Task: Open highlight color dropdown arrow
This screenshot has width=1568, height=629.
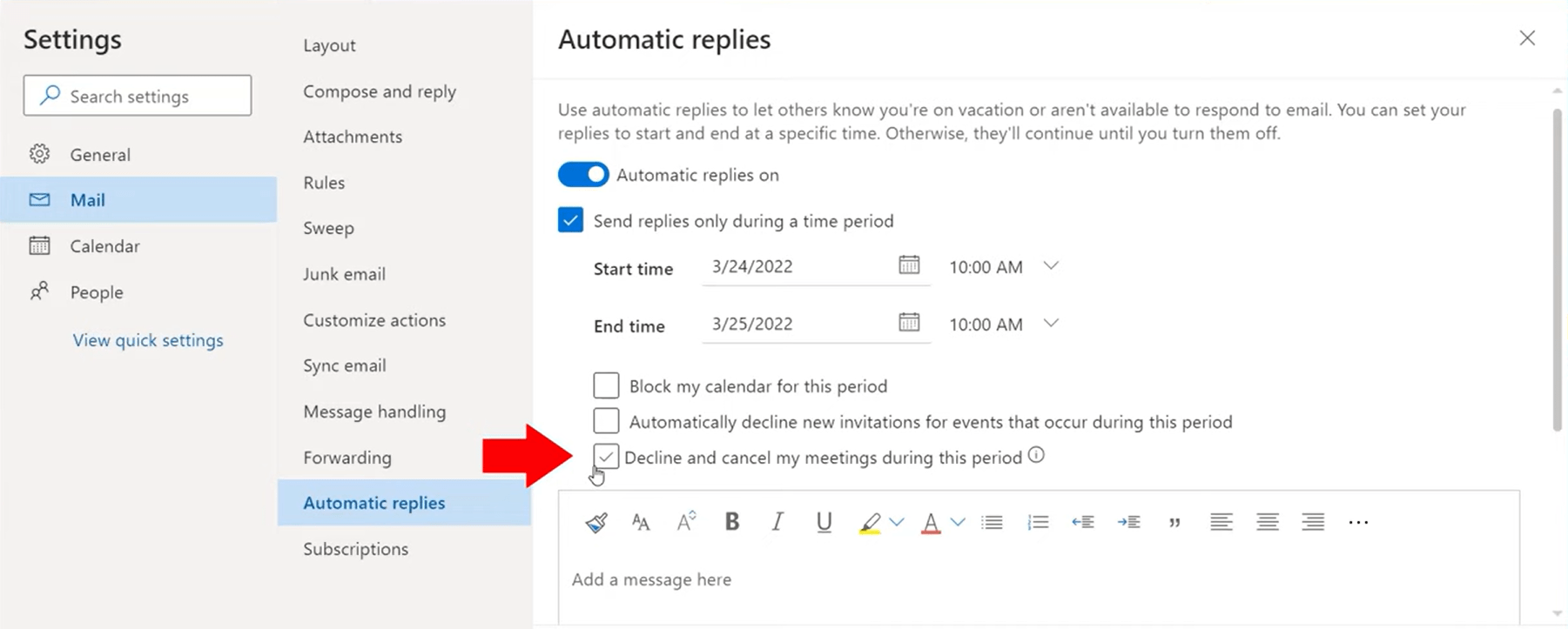Action: click(x=897, y=522)
